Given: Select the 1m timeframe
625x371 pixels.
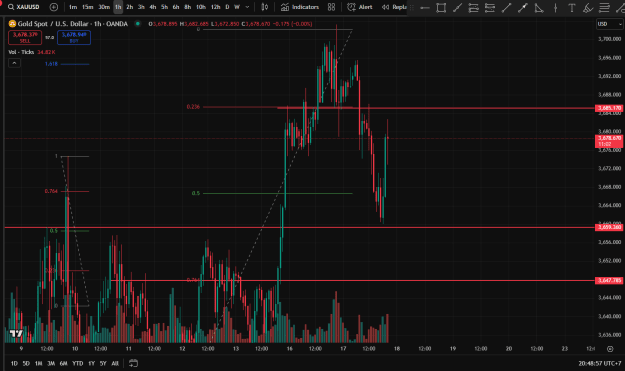Looking at the screenshot, I should 73,7.
